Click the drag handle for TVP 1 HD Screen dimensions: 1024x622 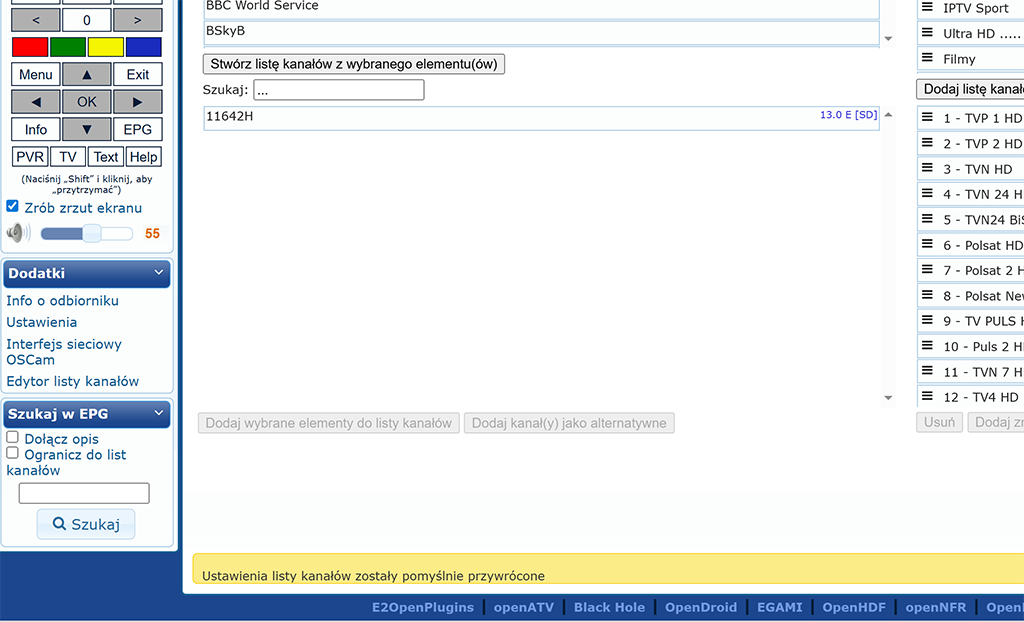pos(927,118)
